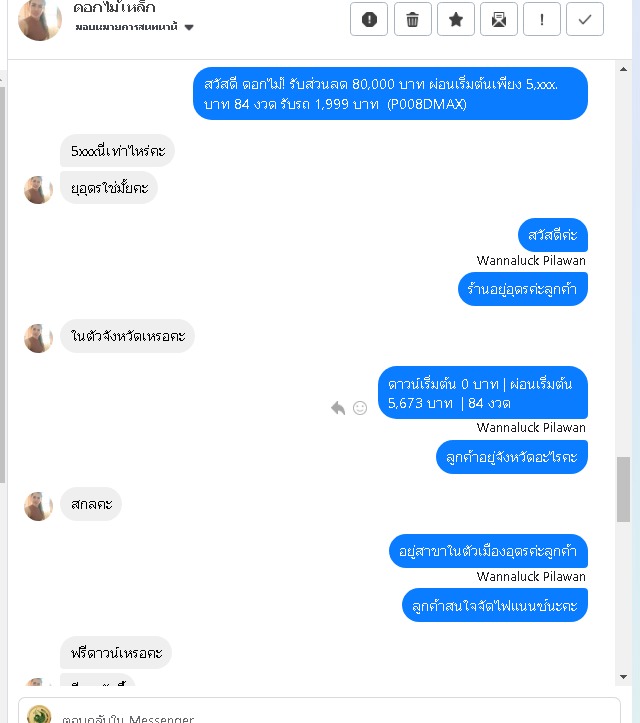Click reply arrow beside 5,673 baht message
Screen dimensions: 640x723
338,408
